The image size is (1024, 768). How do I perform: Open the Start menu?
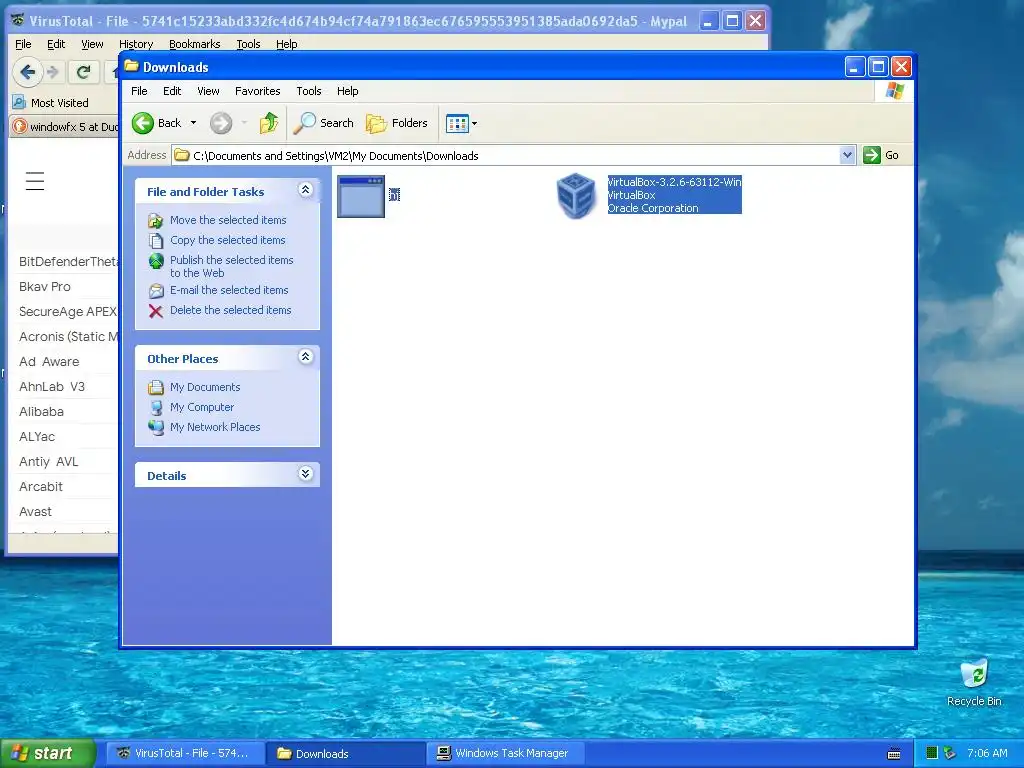pos(48,754)
